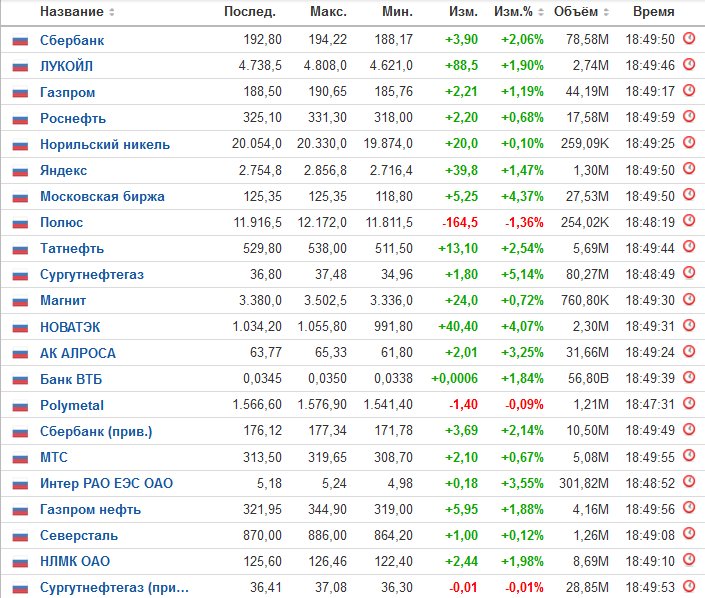This screenshot has height=598, width=705.
Task: Click the Russian flag icon beside Газпром
Action: [20, 93]
